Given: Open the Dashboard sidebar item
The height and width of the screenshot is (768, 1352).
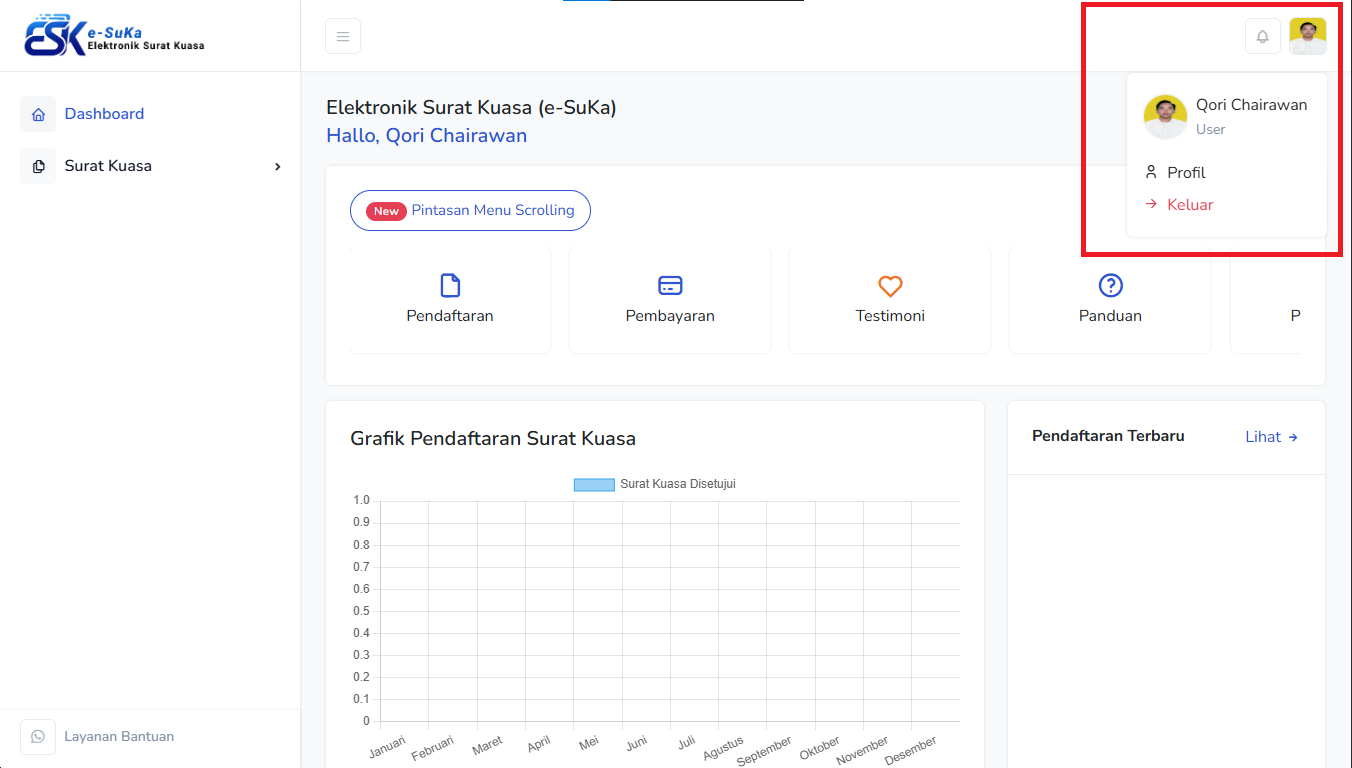Looking at the screenshot, I should pos(104,114).
